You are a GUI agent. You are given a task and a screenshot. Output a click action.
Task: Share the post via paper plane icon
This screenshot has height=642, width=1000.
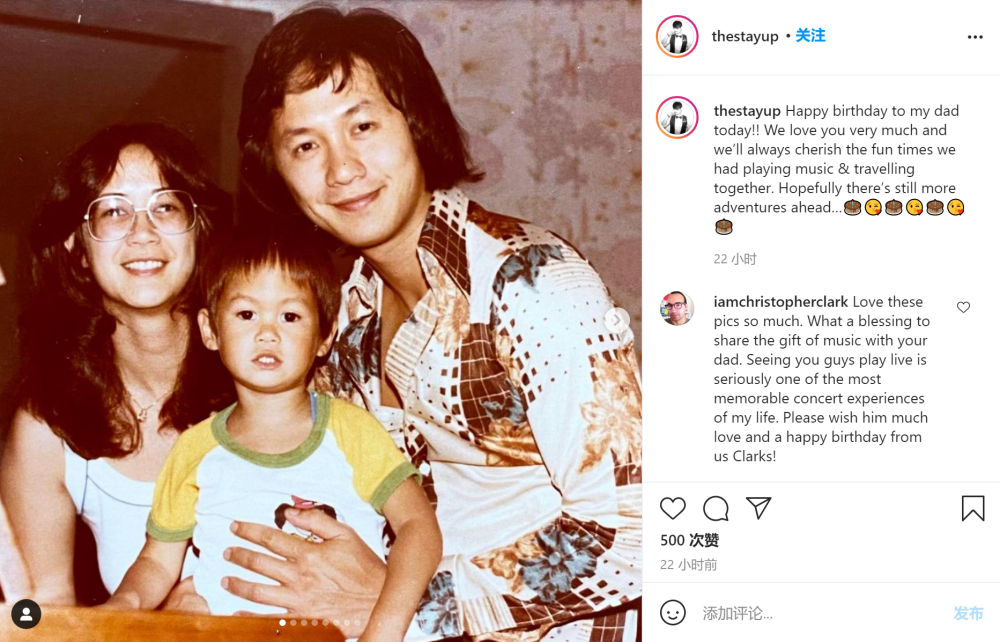point(759,507)
